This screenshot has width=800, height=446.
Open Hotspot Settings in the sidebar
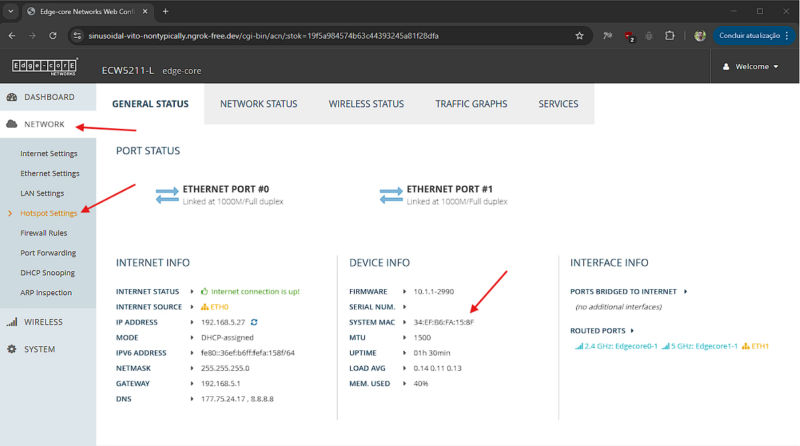tap(48, 213)
